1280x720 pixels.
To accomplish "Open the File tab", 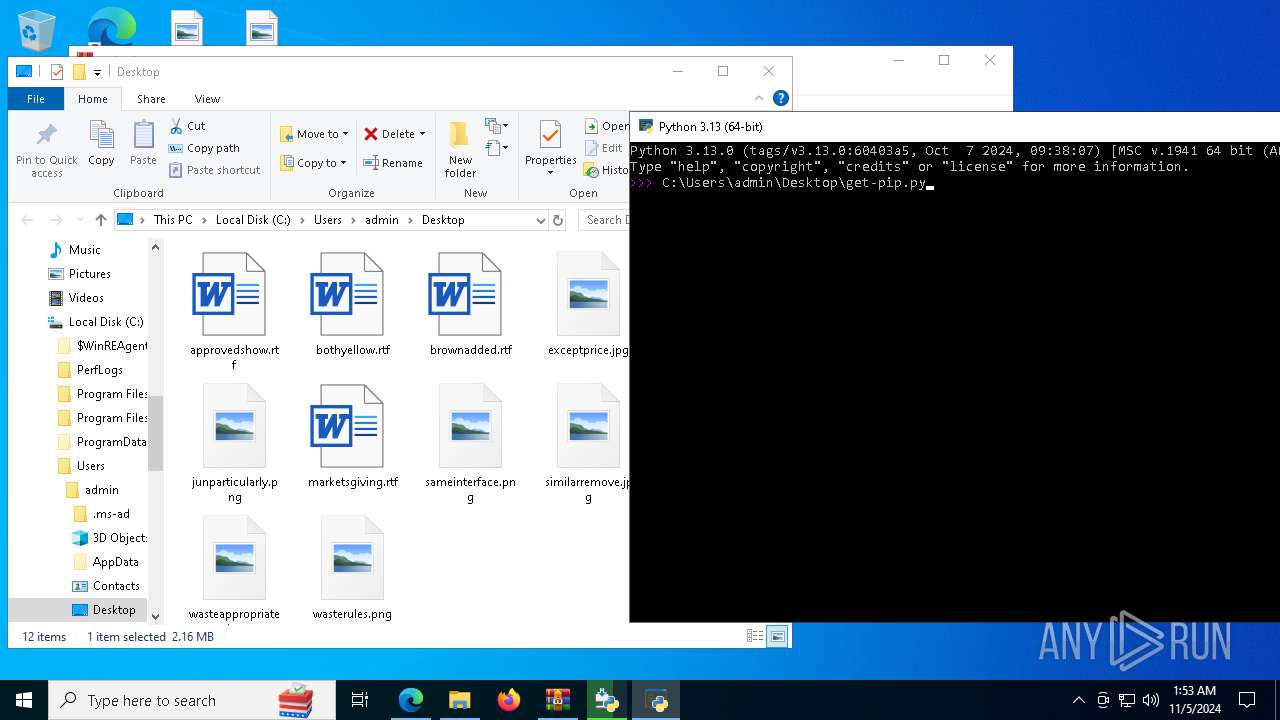I will pyautogui.click(x=36, y=99).
